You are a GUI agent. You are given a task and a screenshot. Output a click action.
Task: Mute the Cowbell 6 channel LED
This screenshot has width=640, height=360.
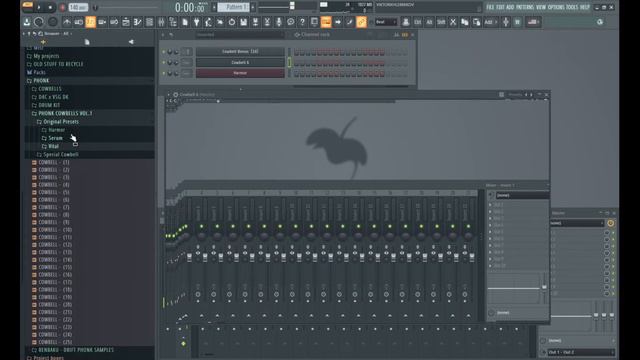(x=164, y=62)
